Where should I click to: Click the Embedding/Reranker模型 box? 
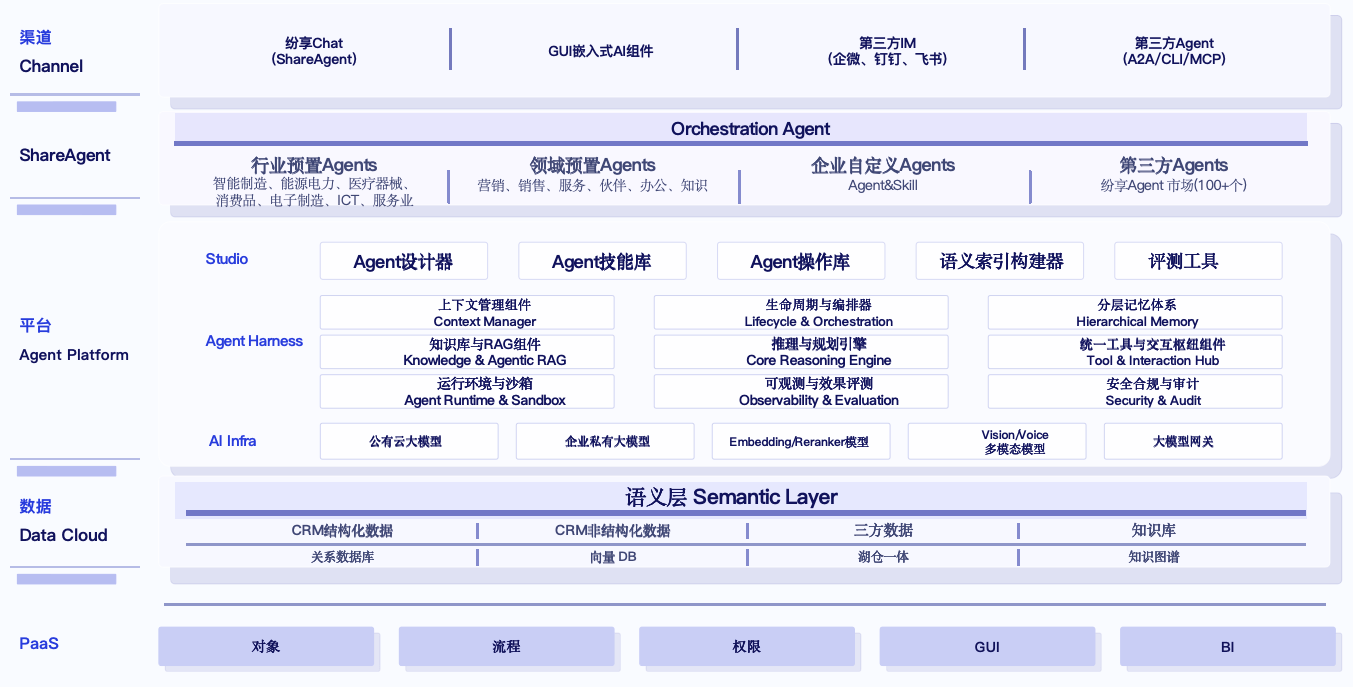point(801,441)
